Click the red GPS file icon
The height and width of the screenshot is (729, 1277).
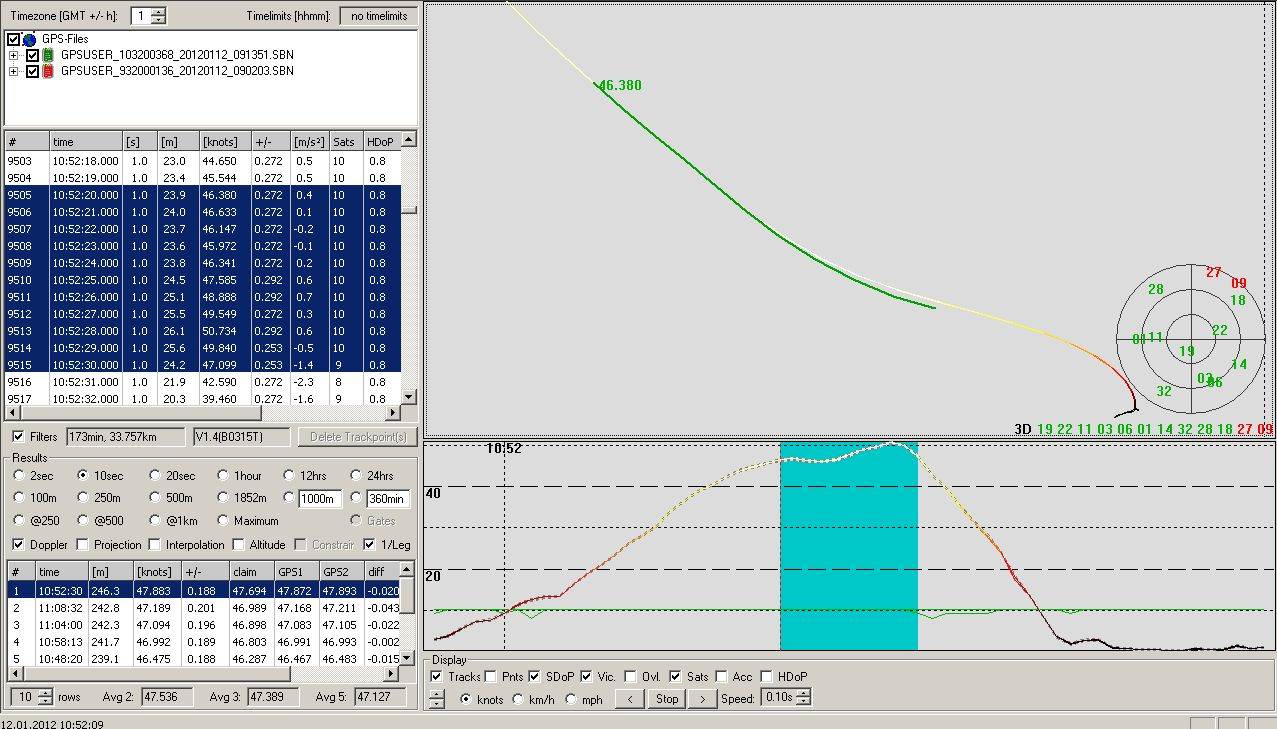tap(49, 71)
